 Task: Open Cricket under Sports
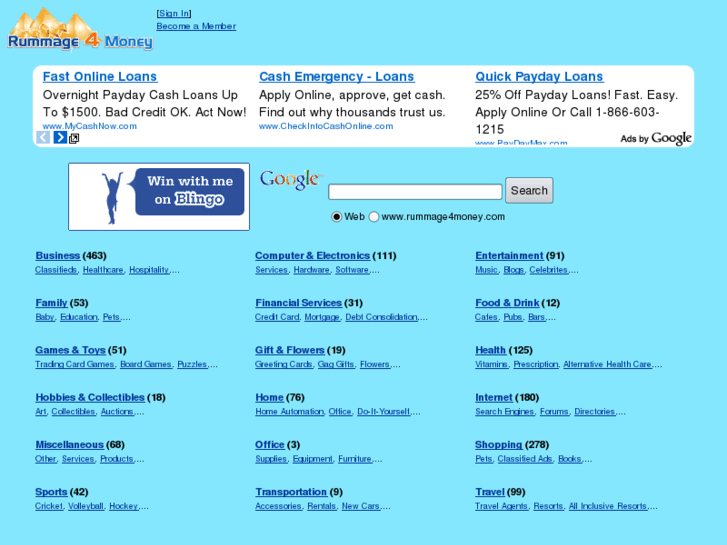(x=49, y=507)
